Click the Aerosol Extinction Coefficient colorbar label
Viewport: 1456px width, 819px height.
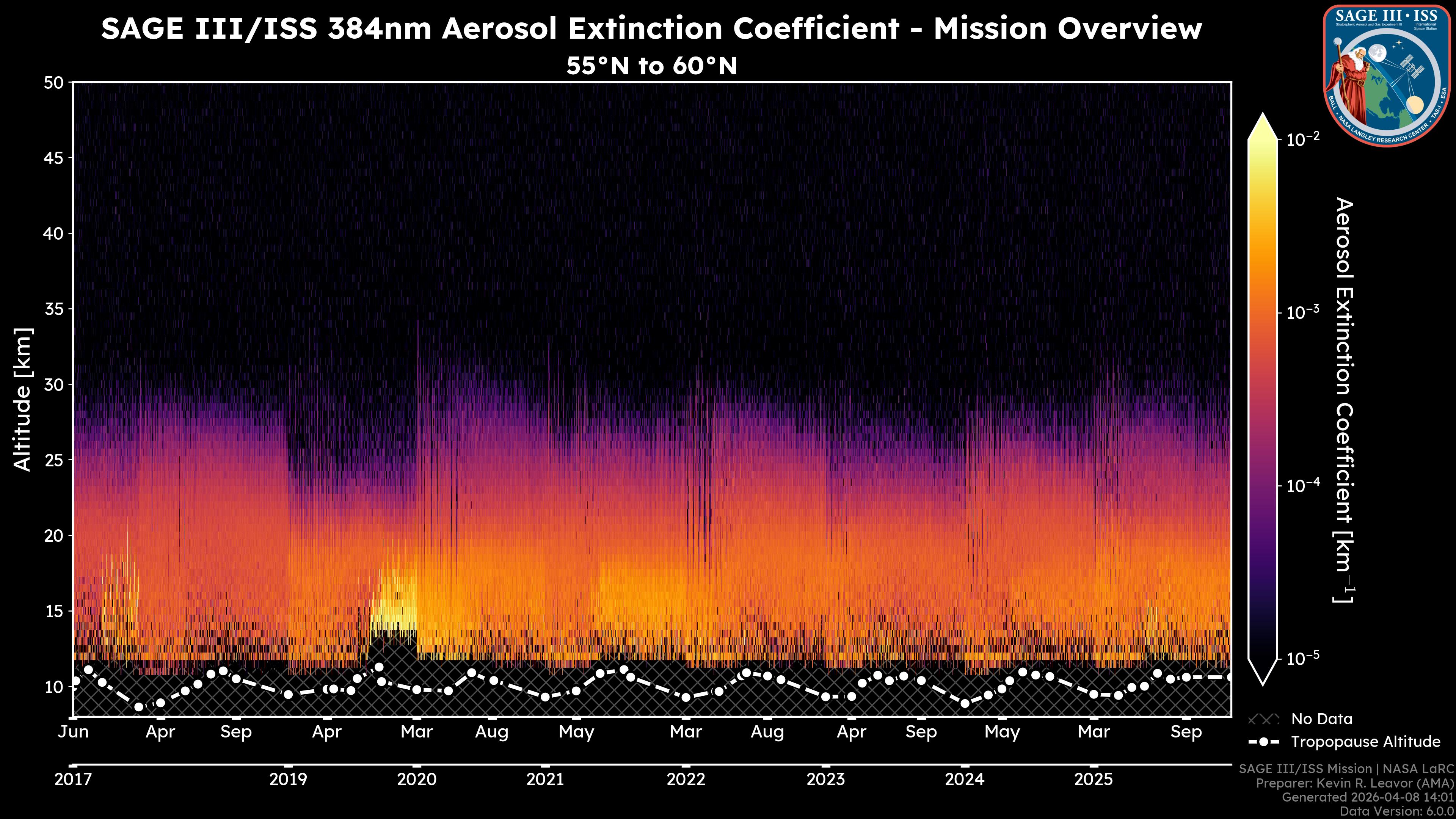[x=1344, y=400]
